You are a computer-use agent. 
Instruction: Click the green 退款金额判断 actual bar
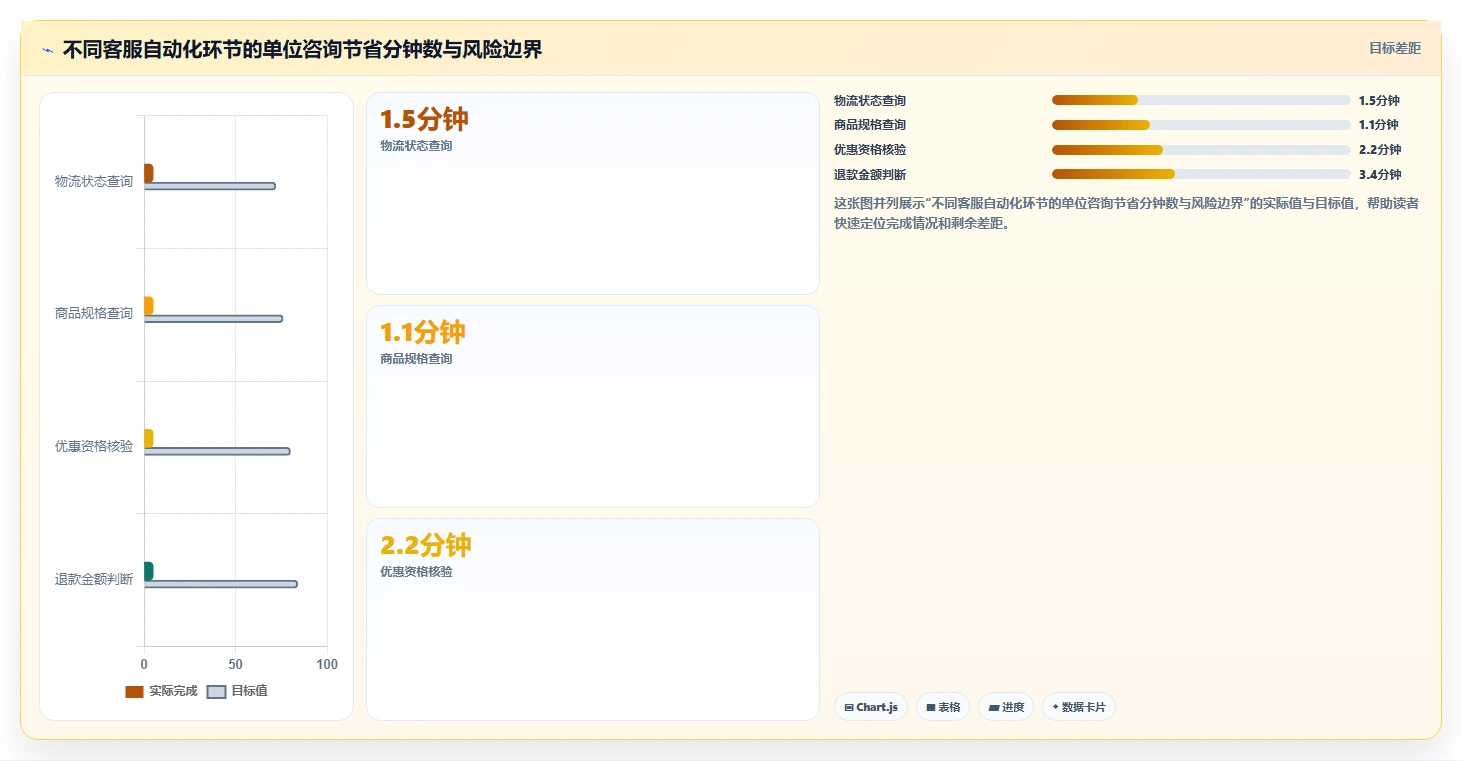coord(149,571)
